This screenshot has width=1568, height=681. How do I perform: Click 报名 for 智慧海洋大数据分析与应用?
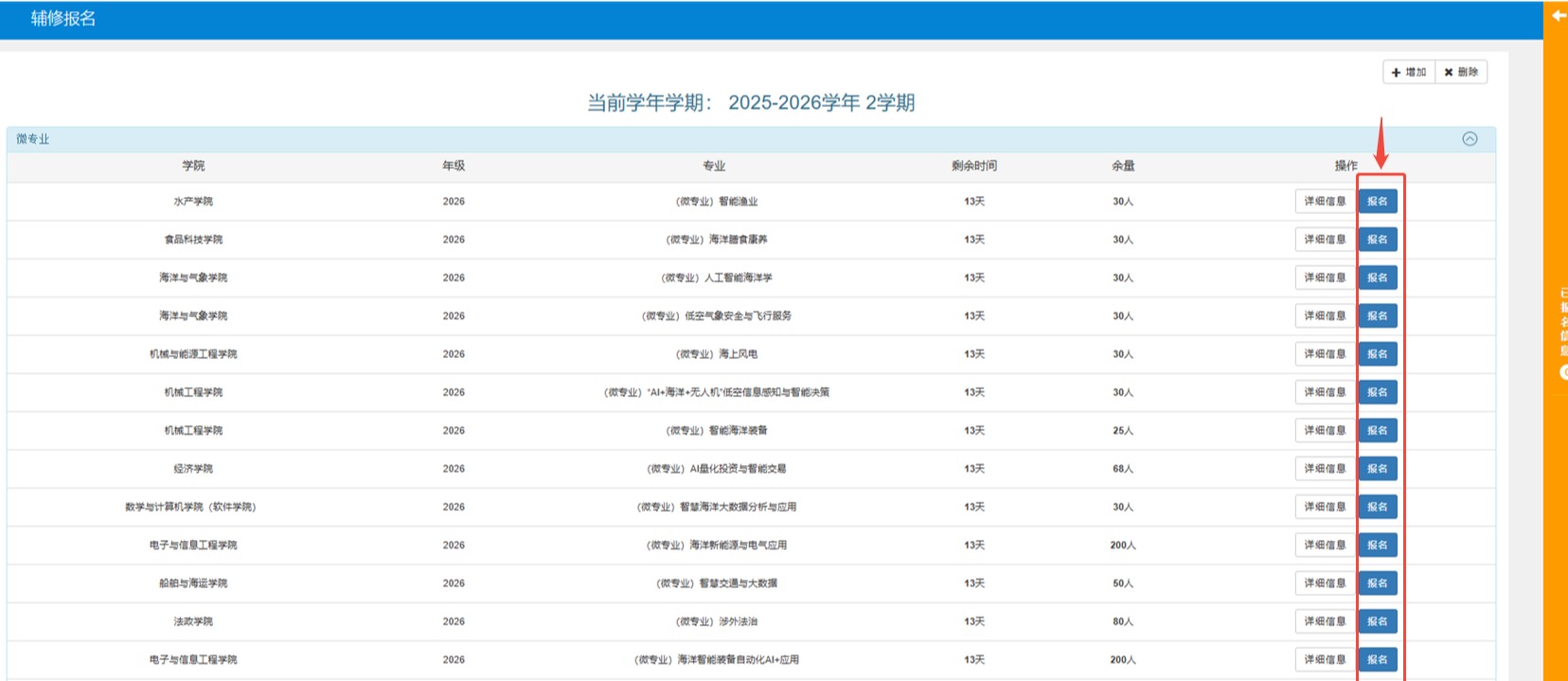pyautogui.click(x=1378, y=507)
